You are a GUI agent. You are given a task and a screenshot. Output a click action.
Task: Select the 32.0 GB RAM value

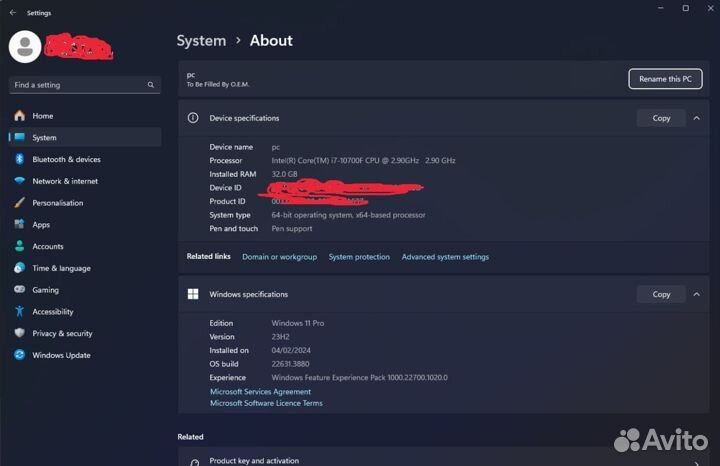[x=284, y=174]
